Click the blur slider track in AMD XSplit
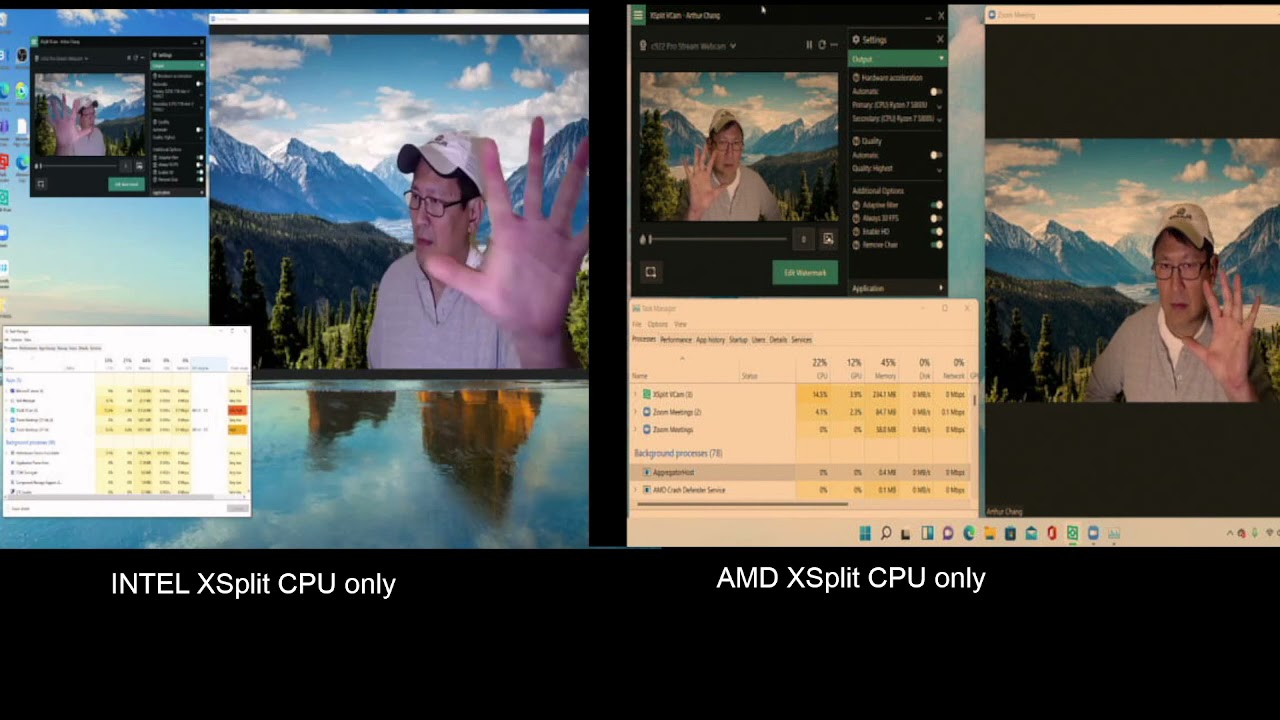Image resolution: width=1280 pixels, height=720 pixels. [719, 239]
